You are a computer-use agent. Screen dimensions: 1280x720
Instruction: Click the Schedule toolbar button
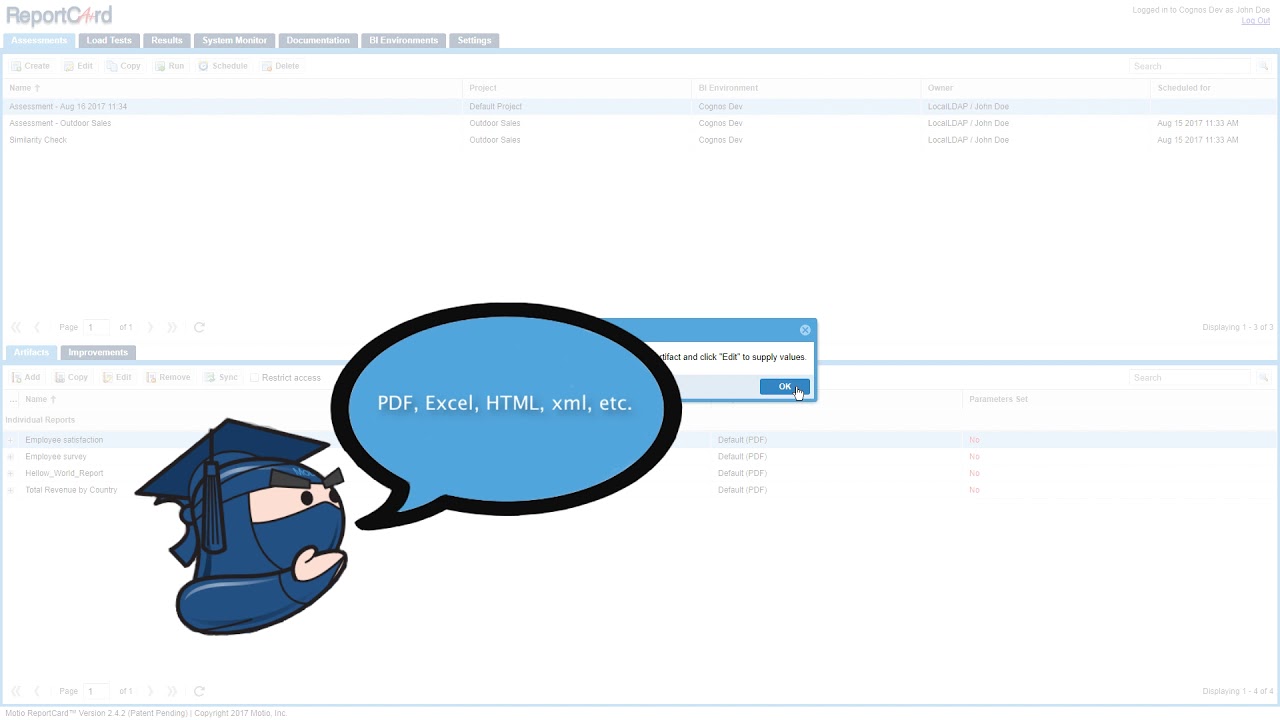(x=222, y=66)
